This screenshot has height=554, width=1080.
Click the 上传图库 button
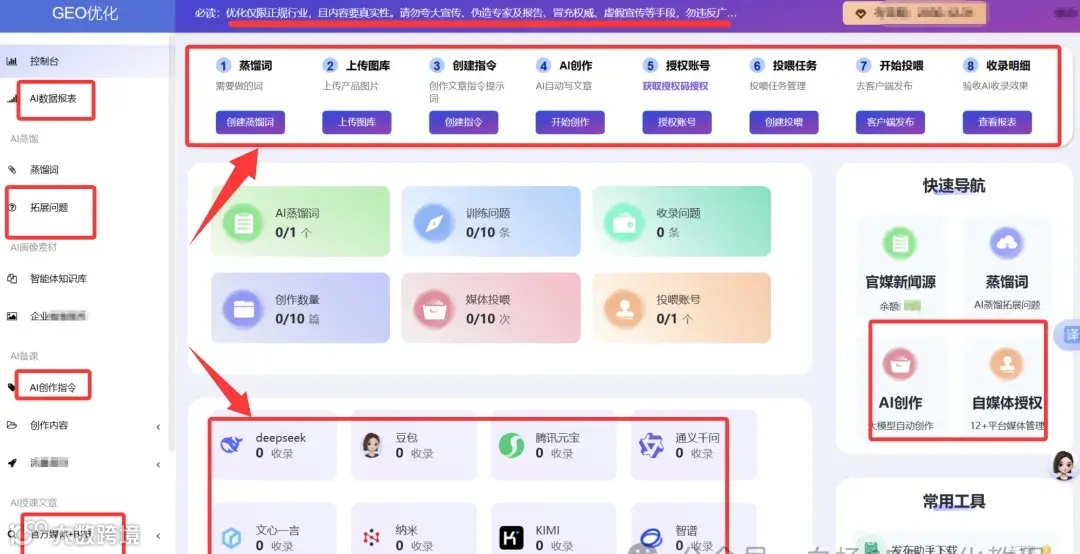pyautogui.click(x=357, y=122)
